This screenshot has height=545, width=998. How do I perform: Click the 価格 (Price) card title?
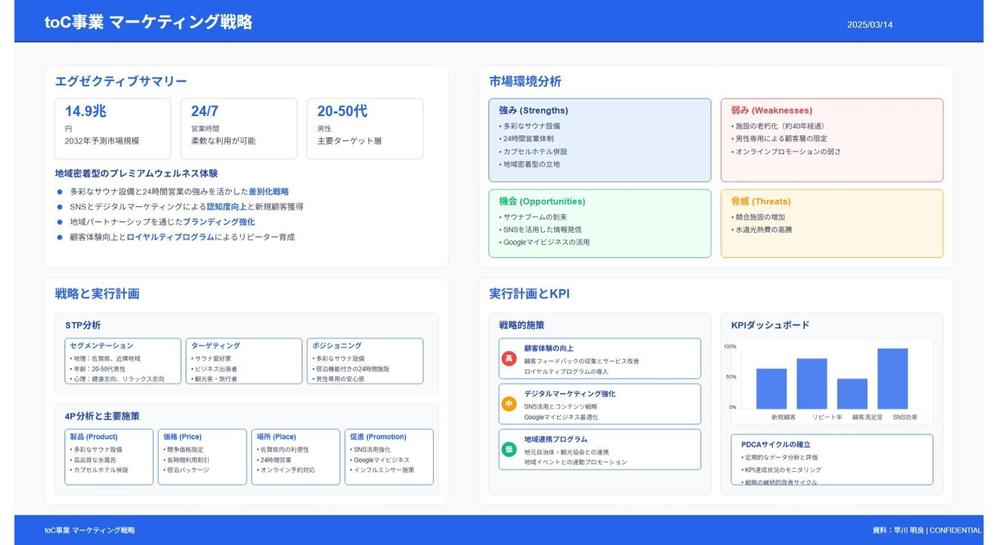pos(182,437)
